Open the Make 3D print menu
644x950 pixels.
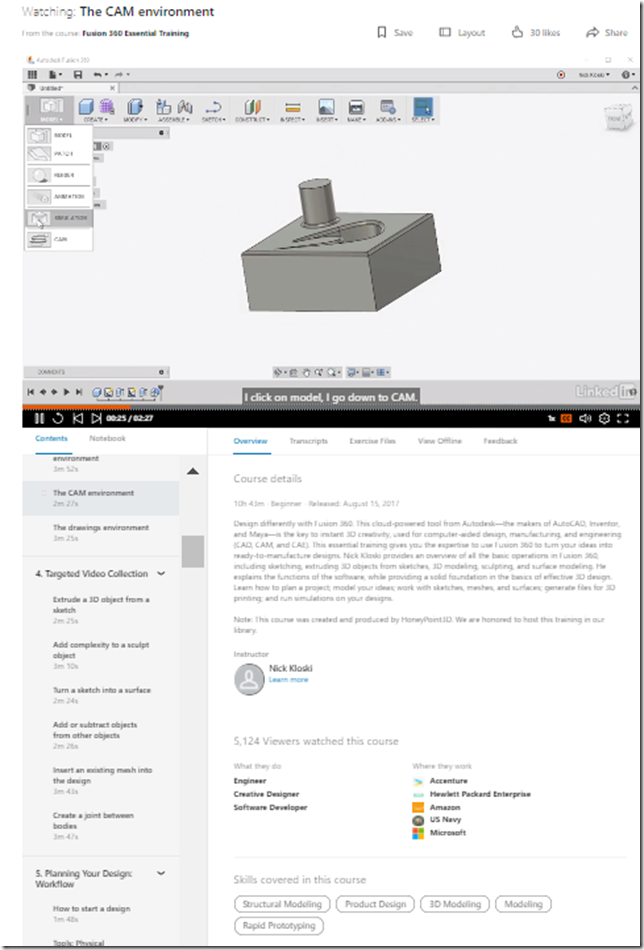356,110
